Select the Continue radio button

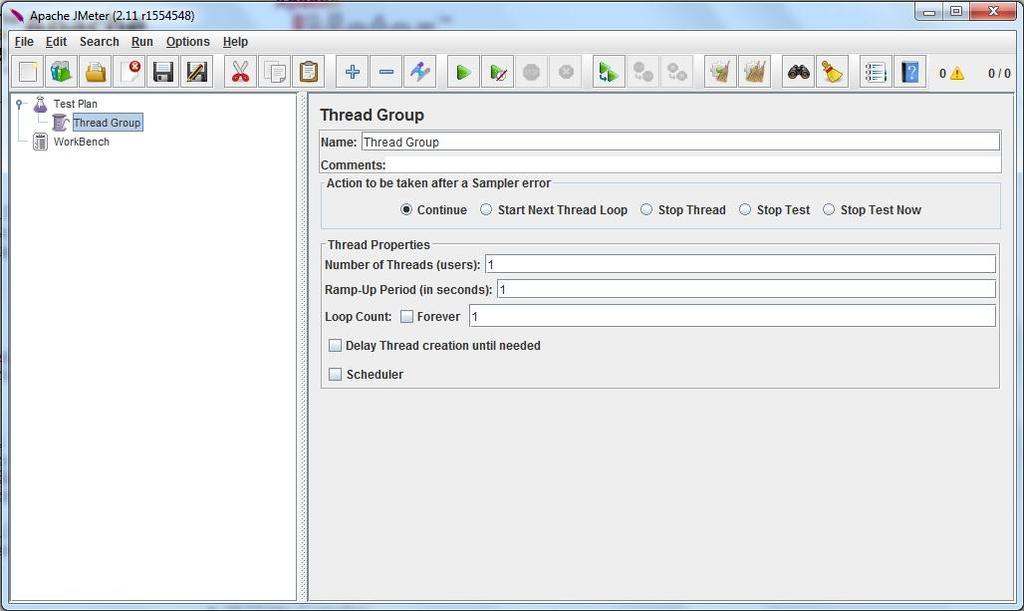[x=406, y=210]
